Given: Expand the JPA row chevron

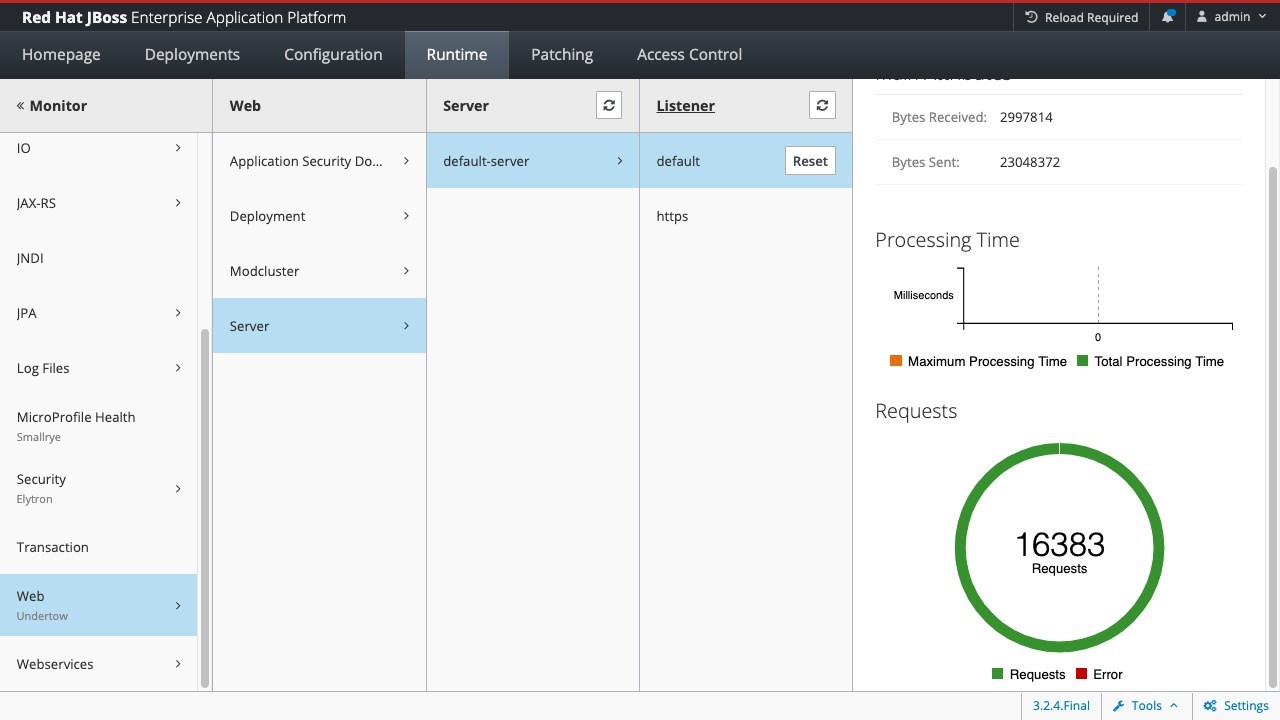Looking at the screenshot, I should (178, 313).
